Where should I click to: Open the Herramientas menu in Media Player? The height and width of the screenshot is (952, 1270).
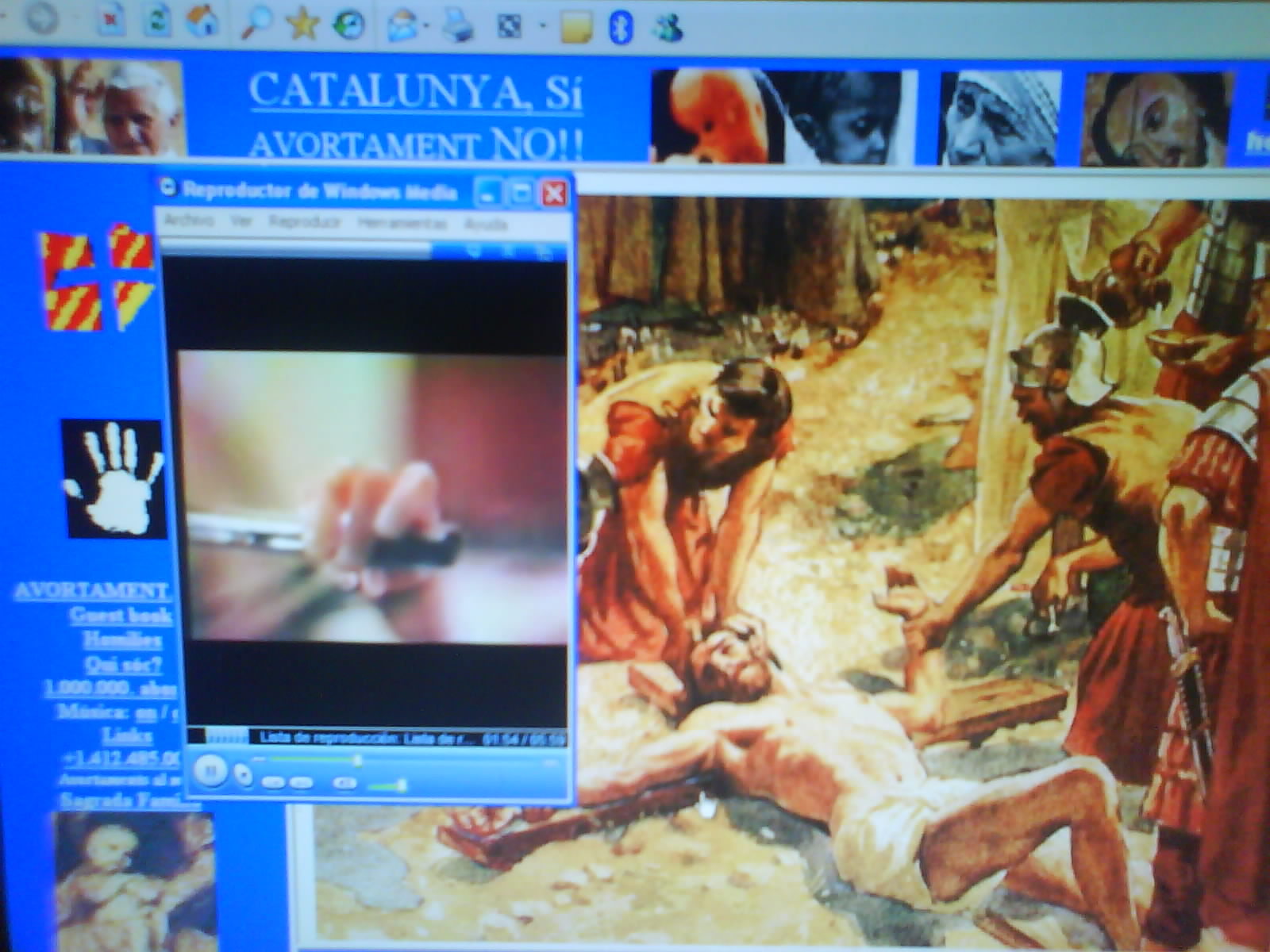(x=402, y=223)
